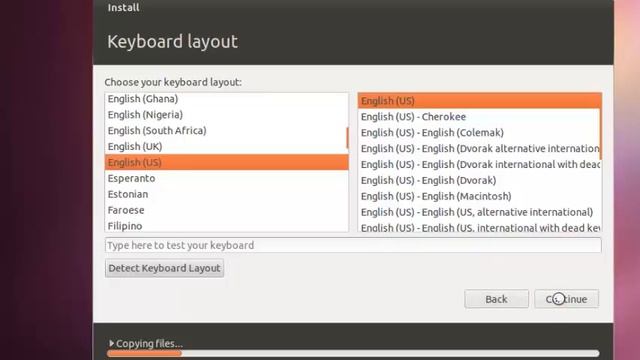Viewport: 640px width, 360px height.
Task: Click Detect Keyboard Layout button
Action: pyautogui.click(x=164, y=268)
